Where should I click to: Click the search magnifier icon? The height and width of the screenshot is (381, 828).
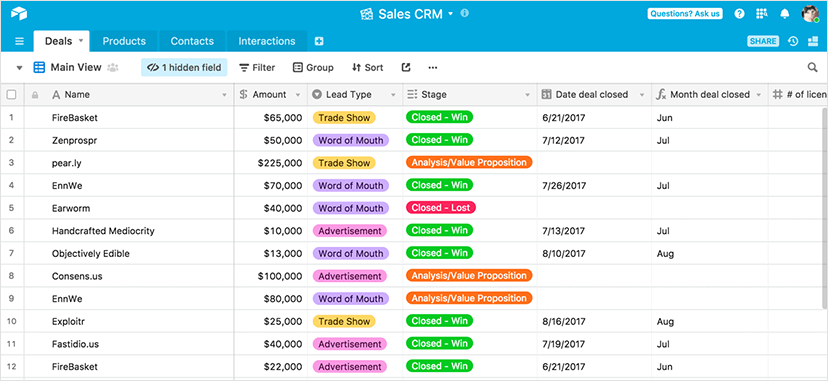pyautogui.click(x=813, y=67)
